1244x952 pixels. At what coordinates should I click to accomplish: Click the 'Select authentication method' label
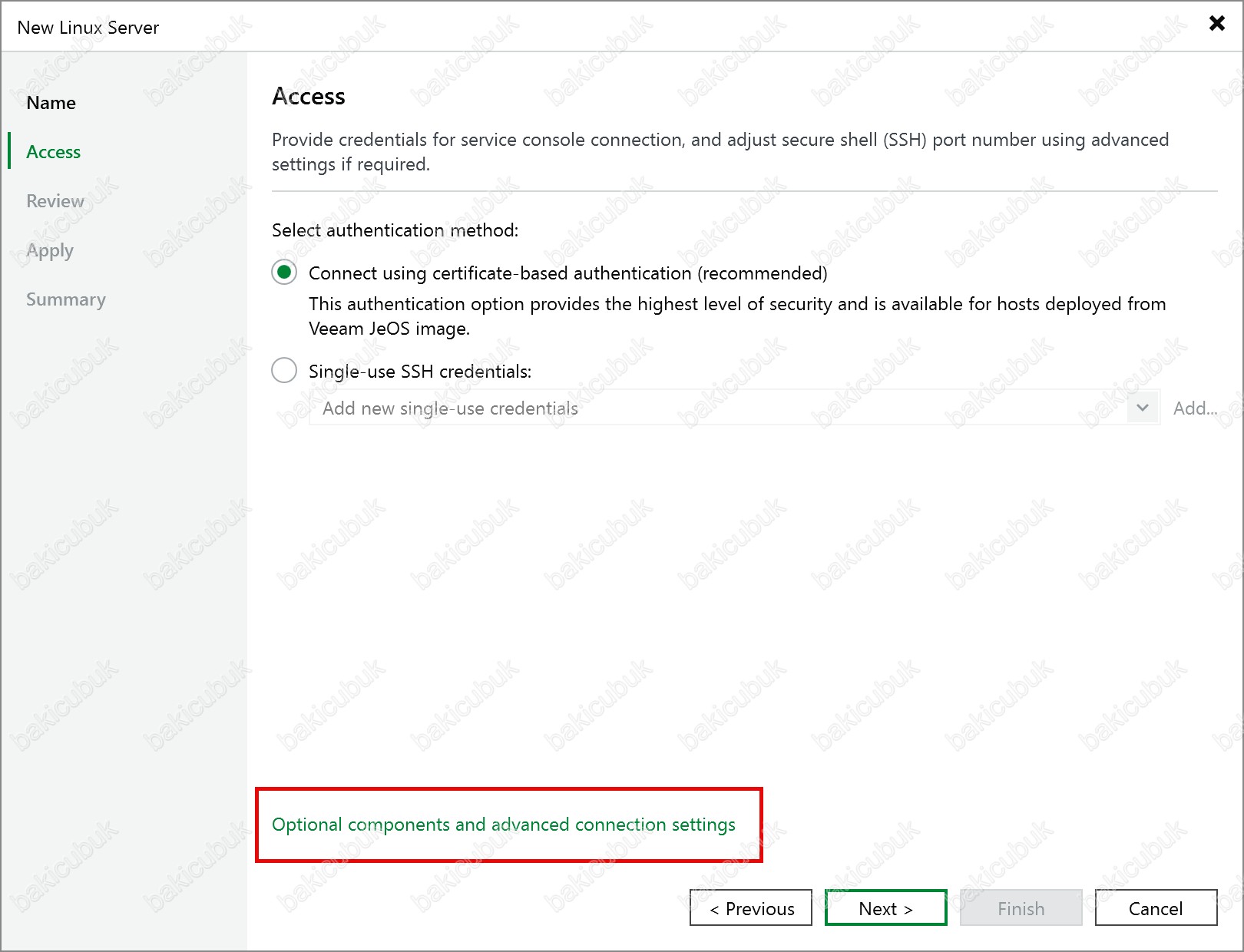pos(395,230)
